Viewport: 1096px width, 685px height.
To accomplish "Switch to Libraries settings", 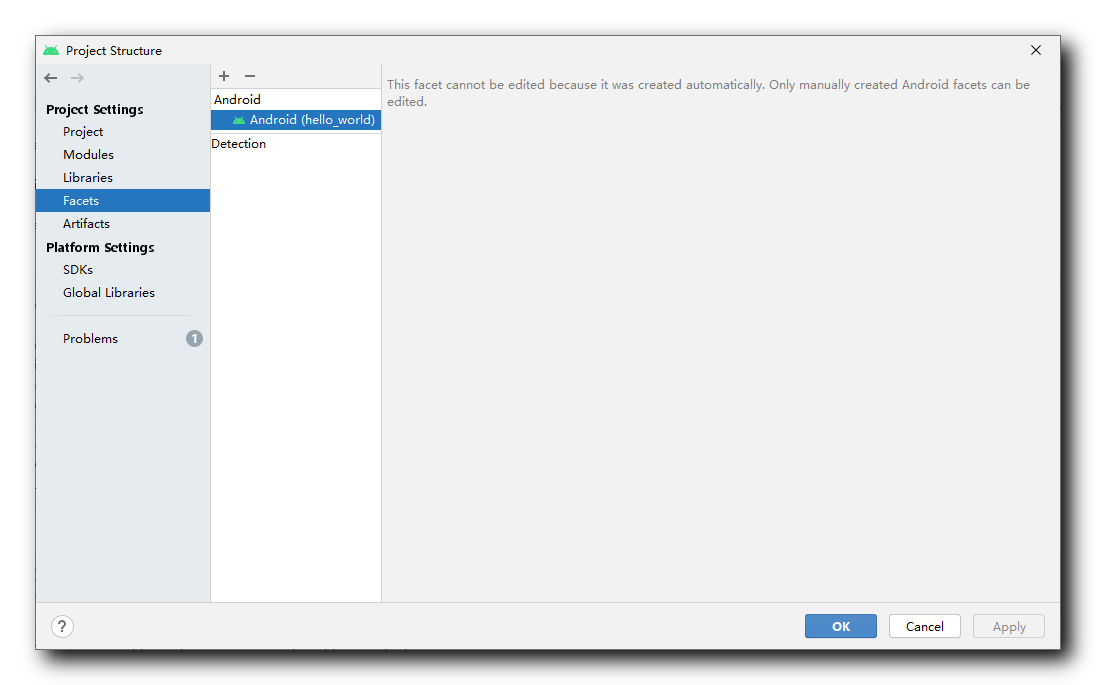I will pyautogui.click(x=123, y=178).
